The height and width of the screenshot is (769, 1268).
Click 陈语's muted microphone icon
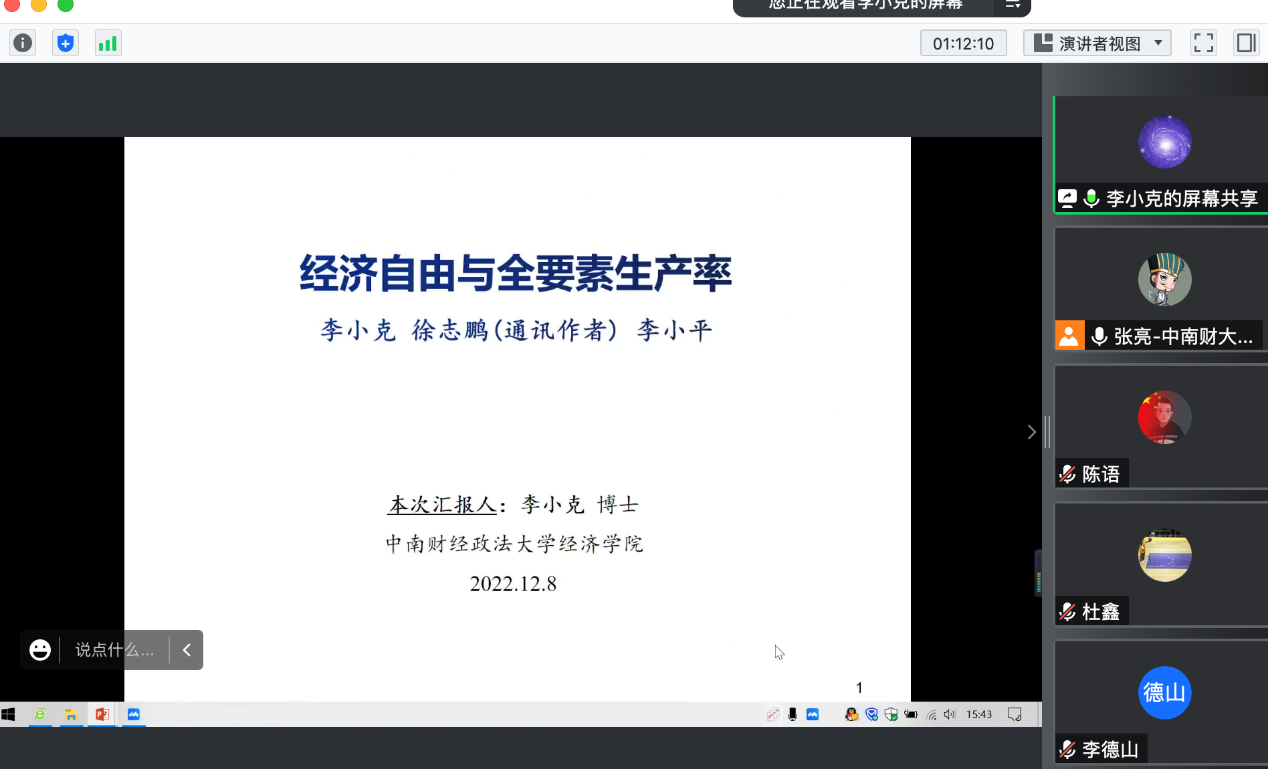tap(1068, 474)
